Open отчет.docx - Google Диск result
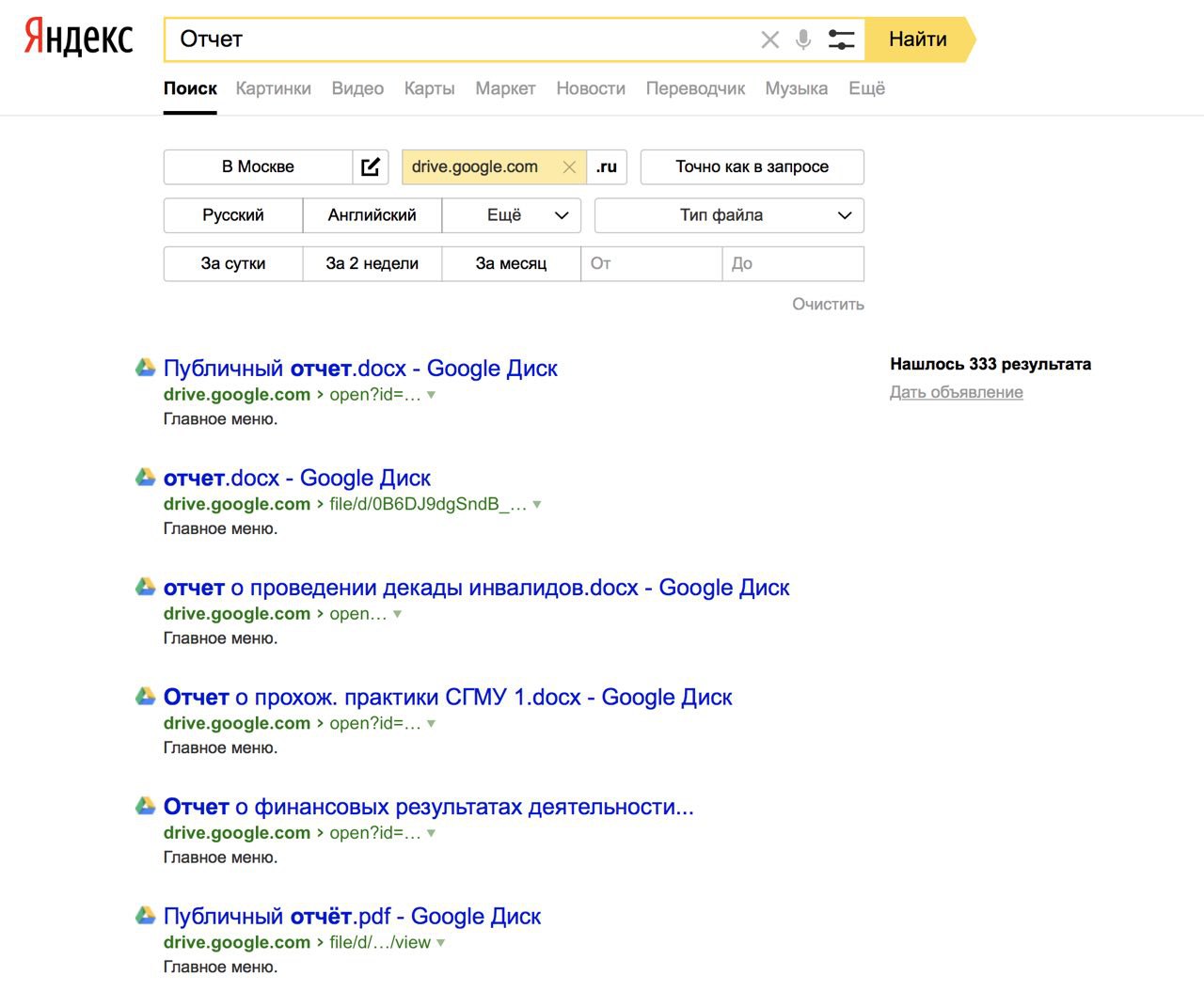Viewport: 1204px width, 1007px height. (297, 478)
